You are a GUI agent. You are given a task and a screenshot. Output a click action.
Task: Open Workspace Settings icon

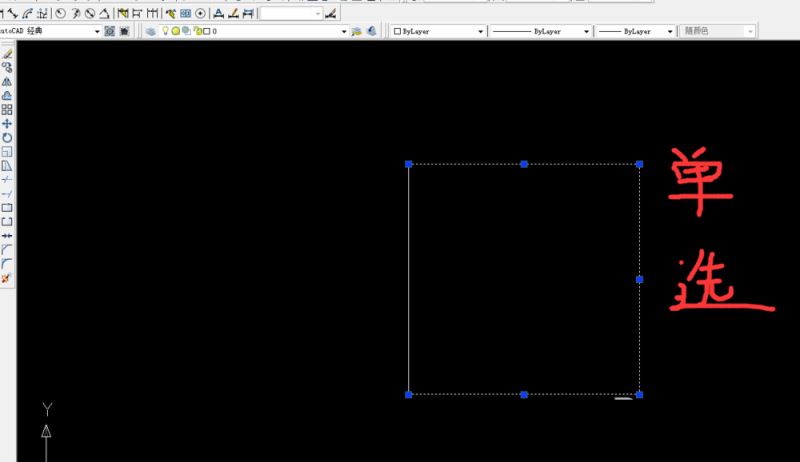(110, 31)
